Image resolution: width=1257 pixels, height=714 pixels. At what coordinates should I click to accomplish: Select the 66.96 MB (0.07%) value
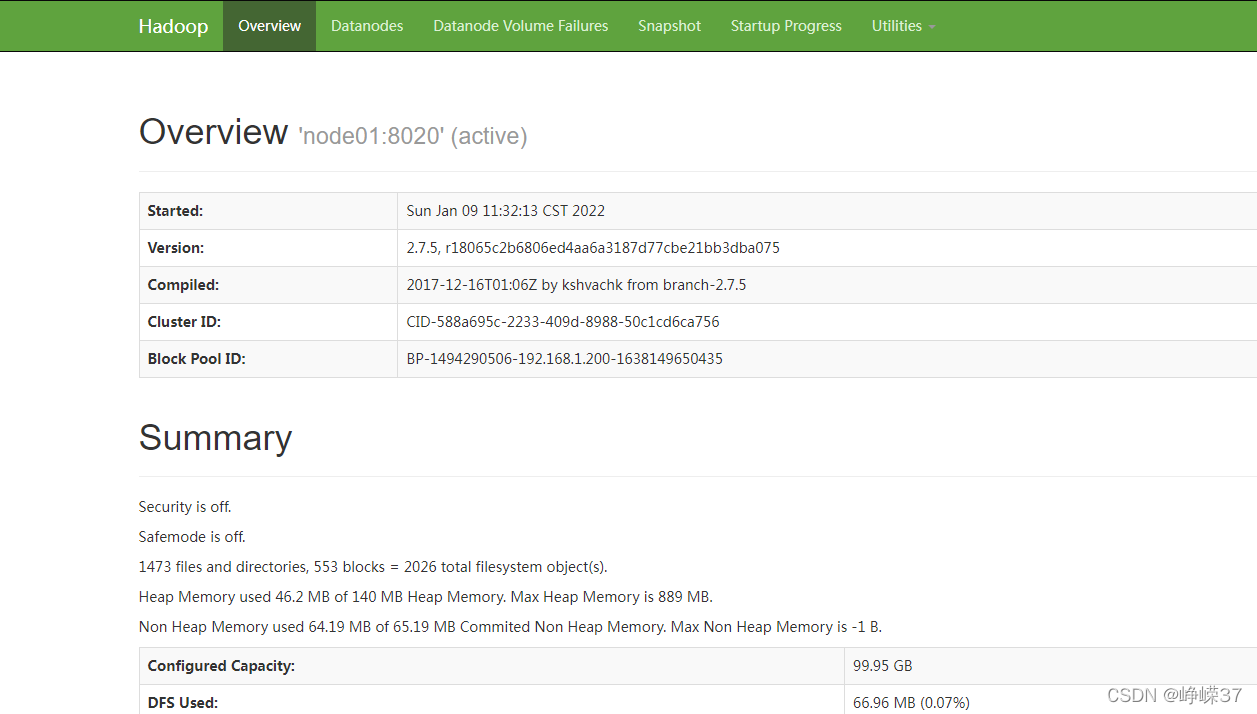[x=911, y=703]
